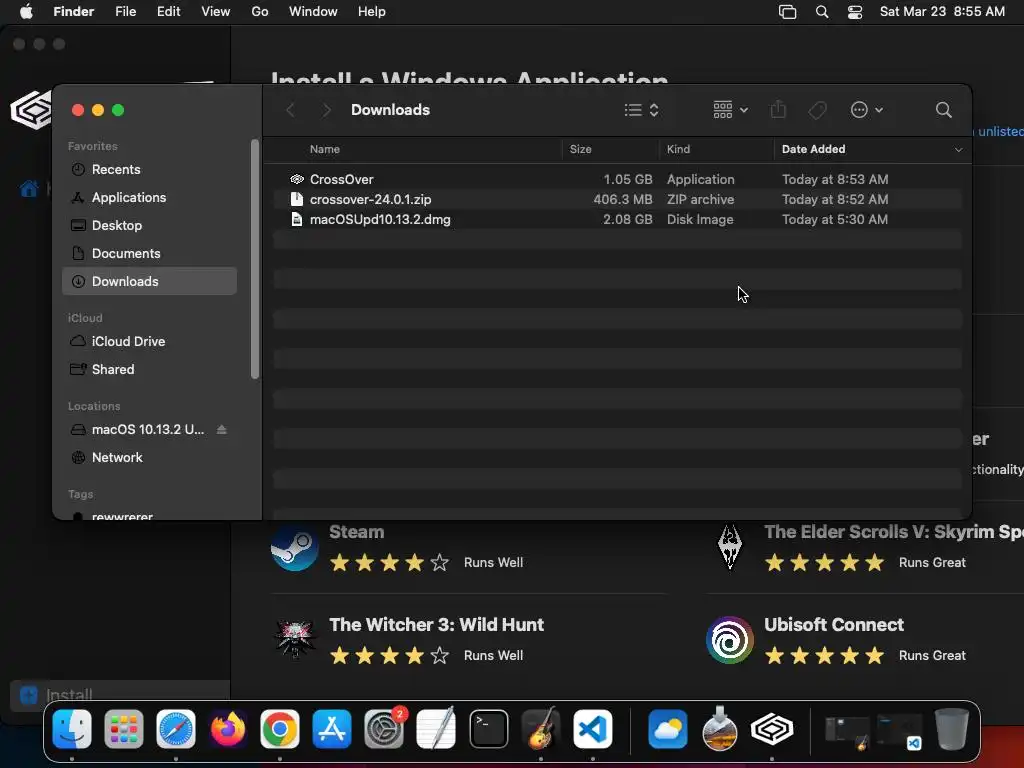Open GarageBand from the Dock

tap(541, 728)
